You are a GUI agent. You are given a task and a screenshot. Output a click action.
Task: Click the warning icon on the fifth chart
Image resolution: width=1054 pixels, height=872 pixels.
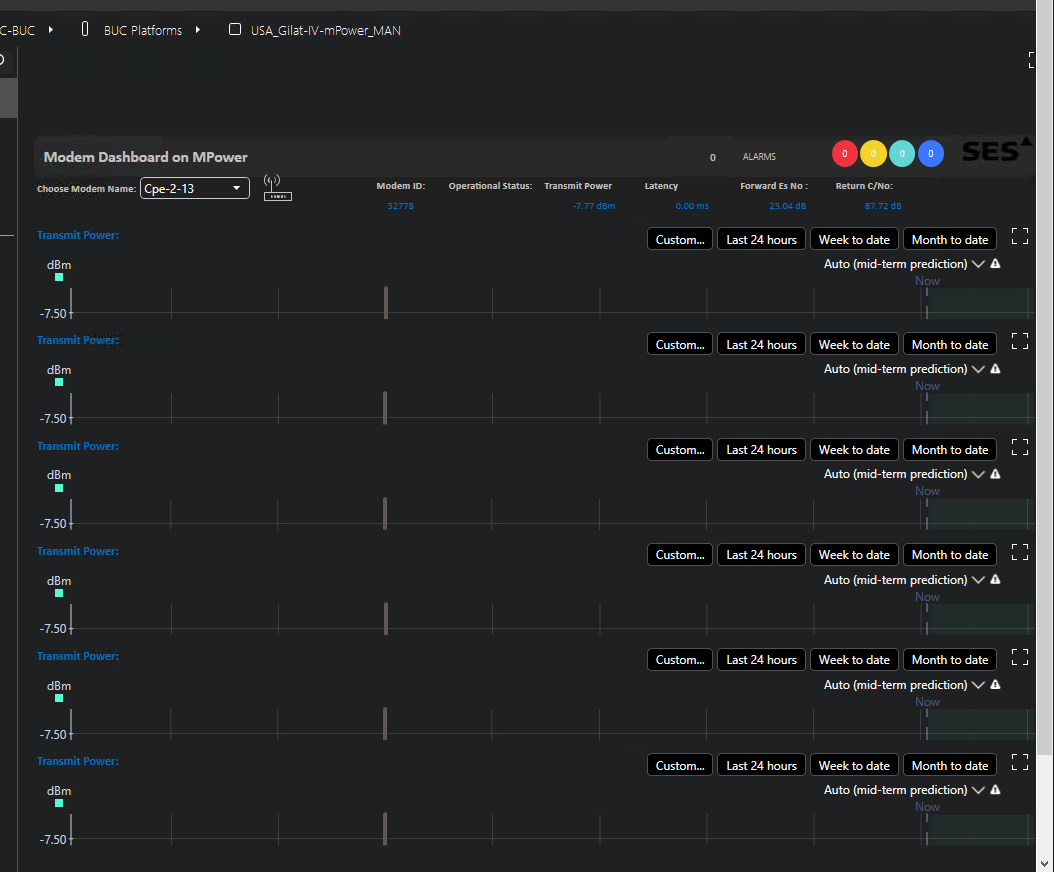click(996, 684)
